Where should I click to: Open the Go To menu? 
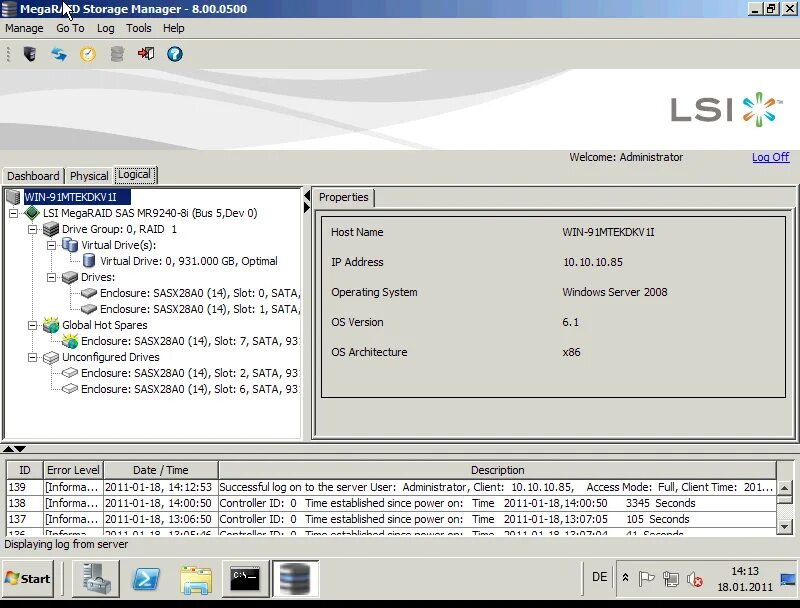tap(70, 28)
